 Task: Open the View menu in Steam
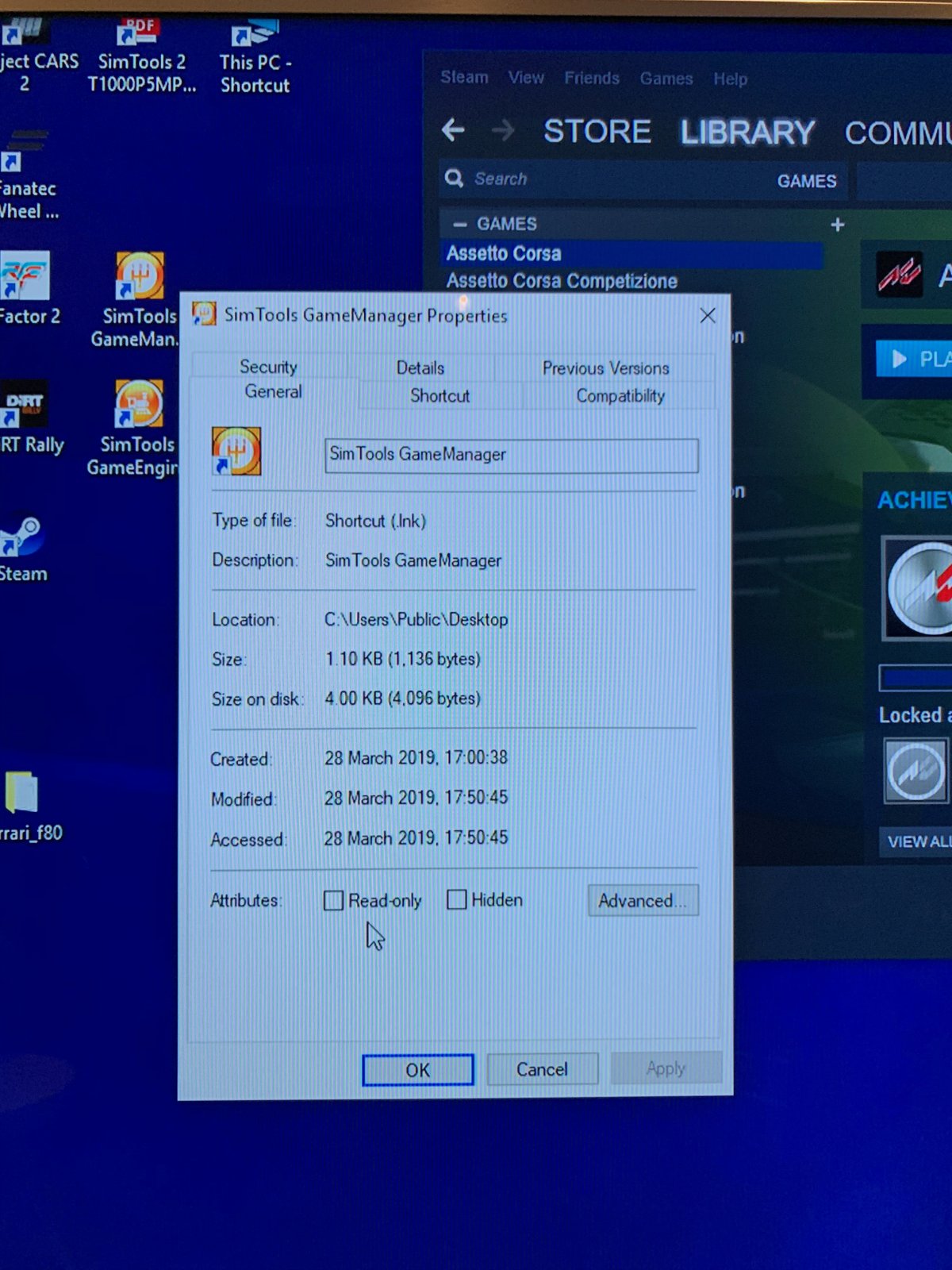pos(526,78)
